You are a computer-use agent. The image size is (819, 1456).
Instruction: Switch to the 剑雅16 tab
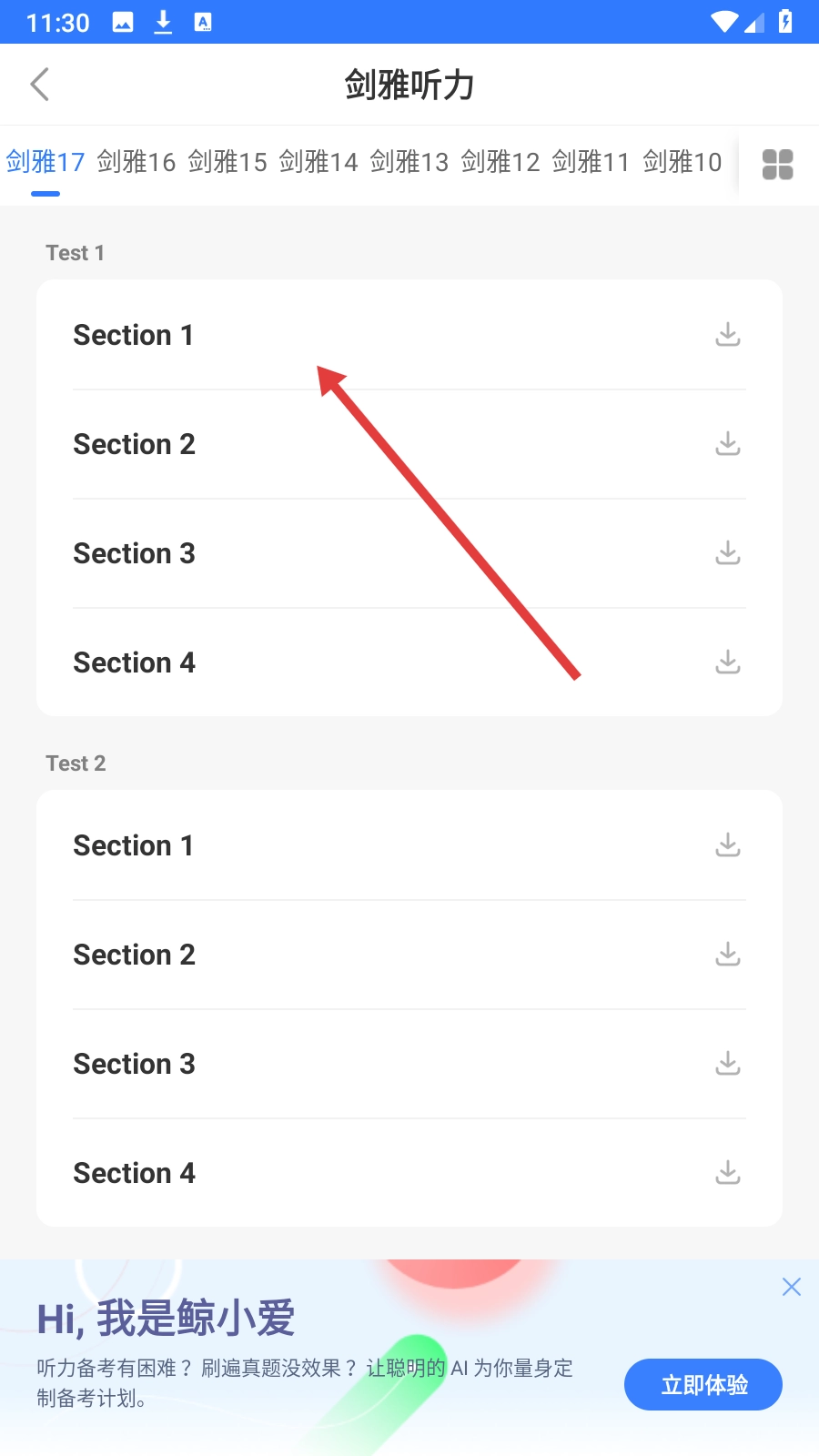pyautogui.click(x=136, y=163)
